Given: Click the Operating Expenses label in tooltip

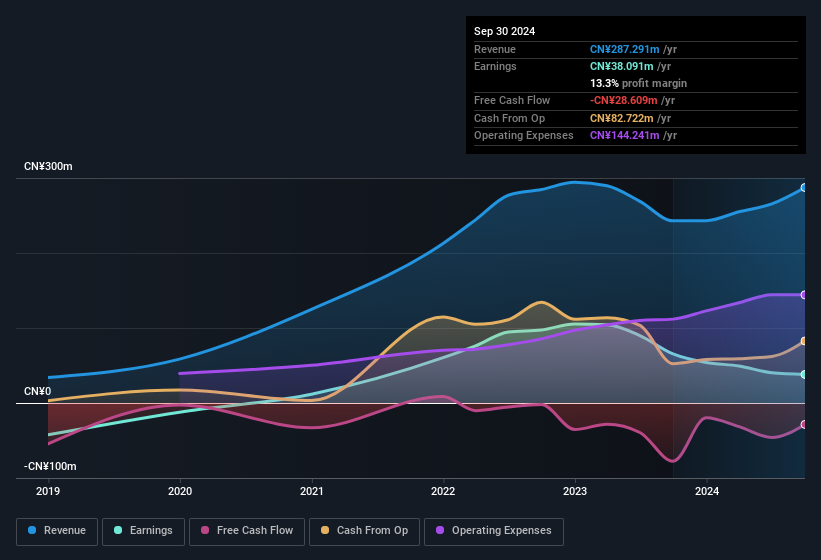Looking at the screenshot, I should coord(524,135).
